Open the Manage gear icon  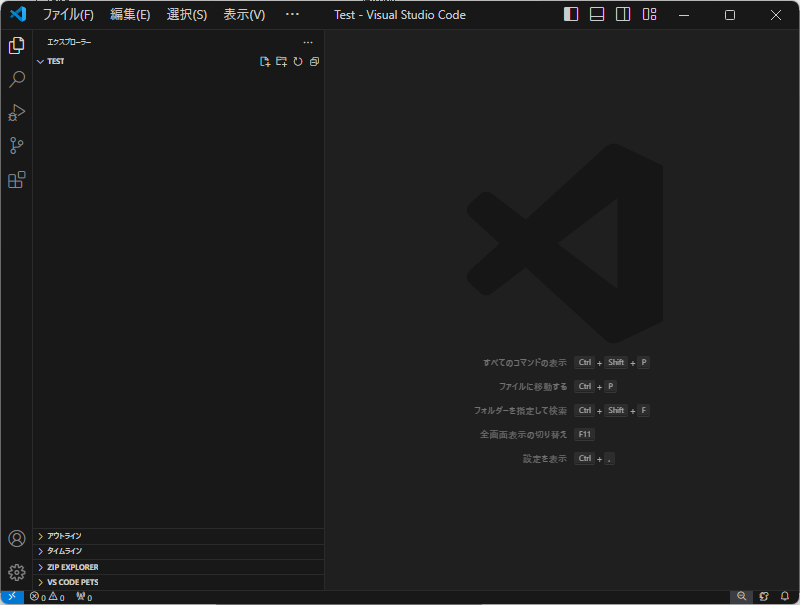pyautogui.click(x=16, y=572)
